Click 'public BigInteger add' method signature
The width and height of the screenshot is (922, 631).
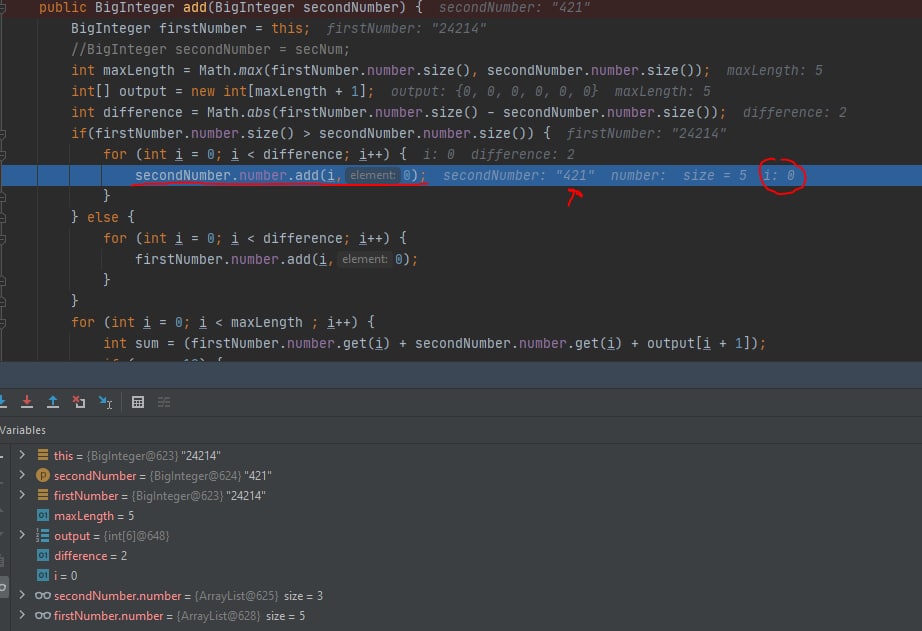[x=230, y=8]
